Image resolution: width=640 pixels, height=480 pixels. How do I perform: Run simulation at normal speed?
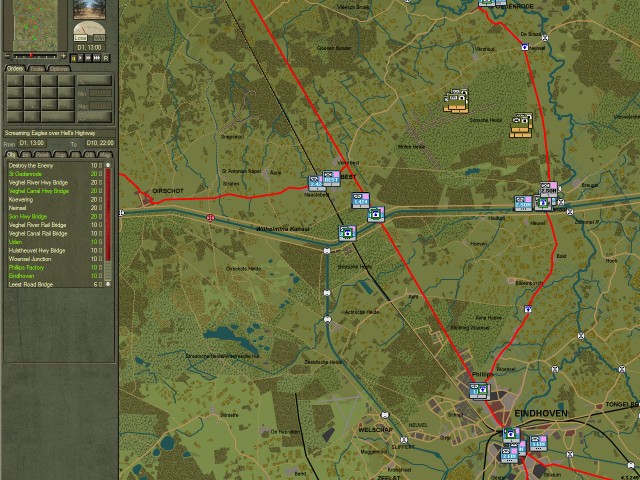(81, 58)
